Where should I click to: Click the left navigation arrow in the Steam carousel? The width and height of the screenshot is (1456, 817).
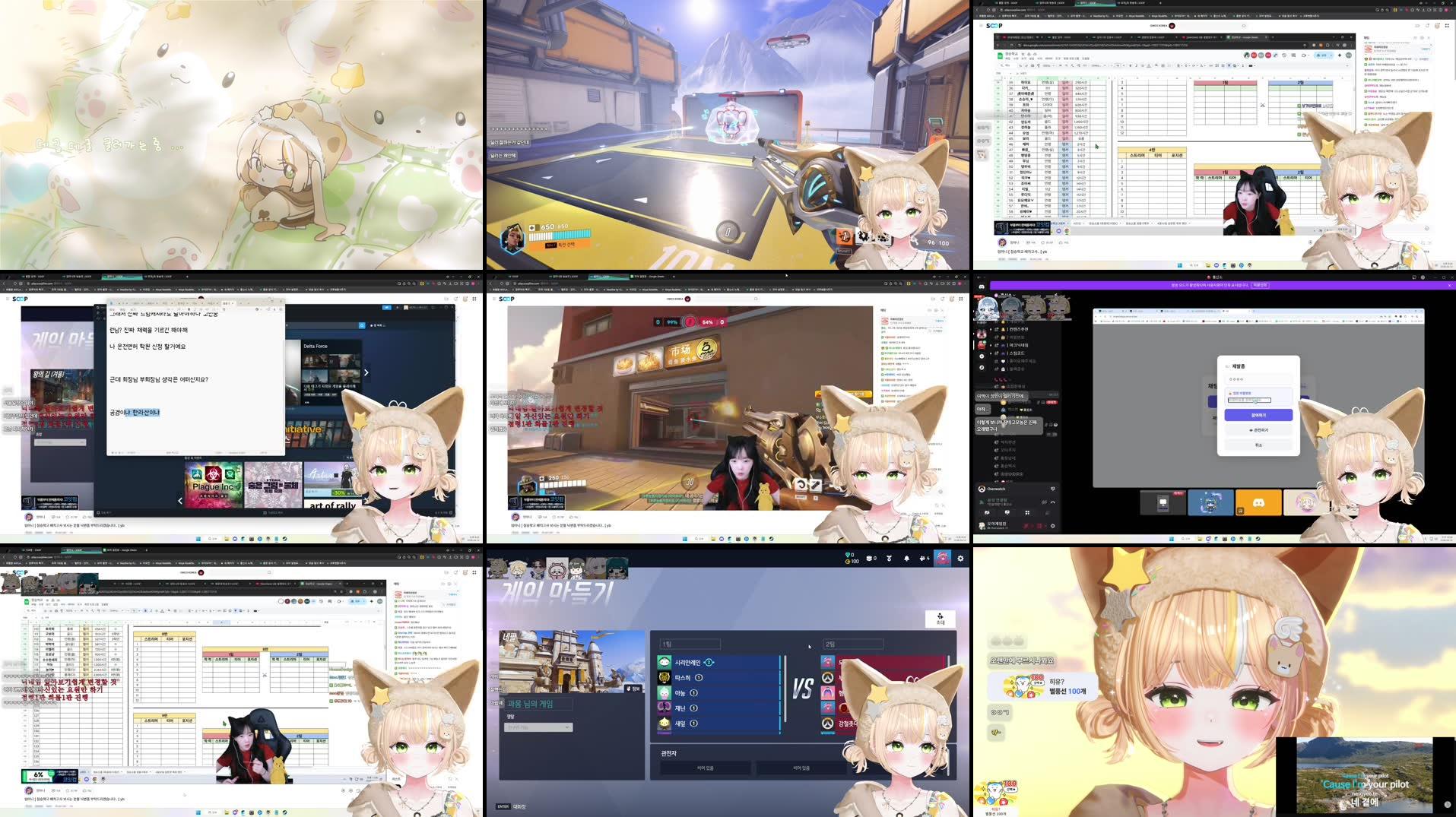(180, 500)
